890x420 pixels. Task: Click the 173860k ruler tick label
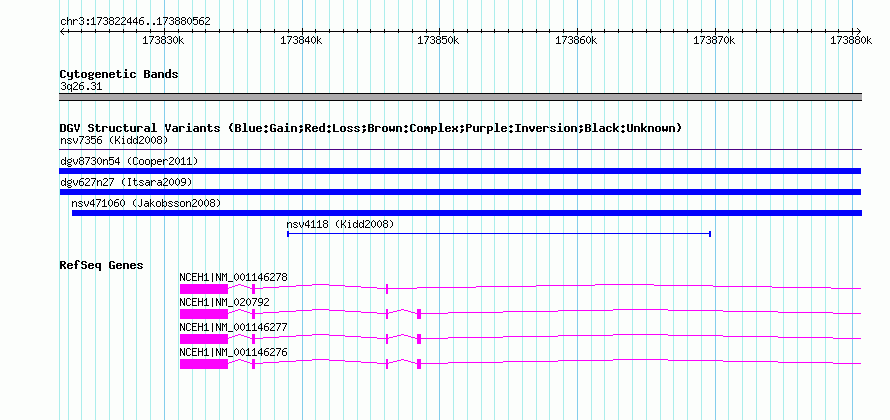pyautogui.click(x=576, y=40)
